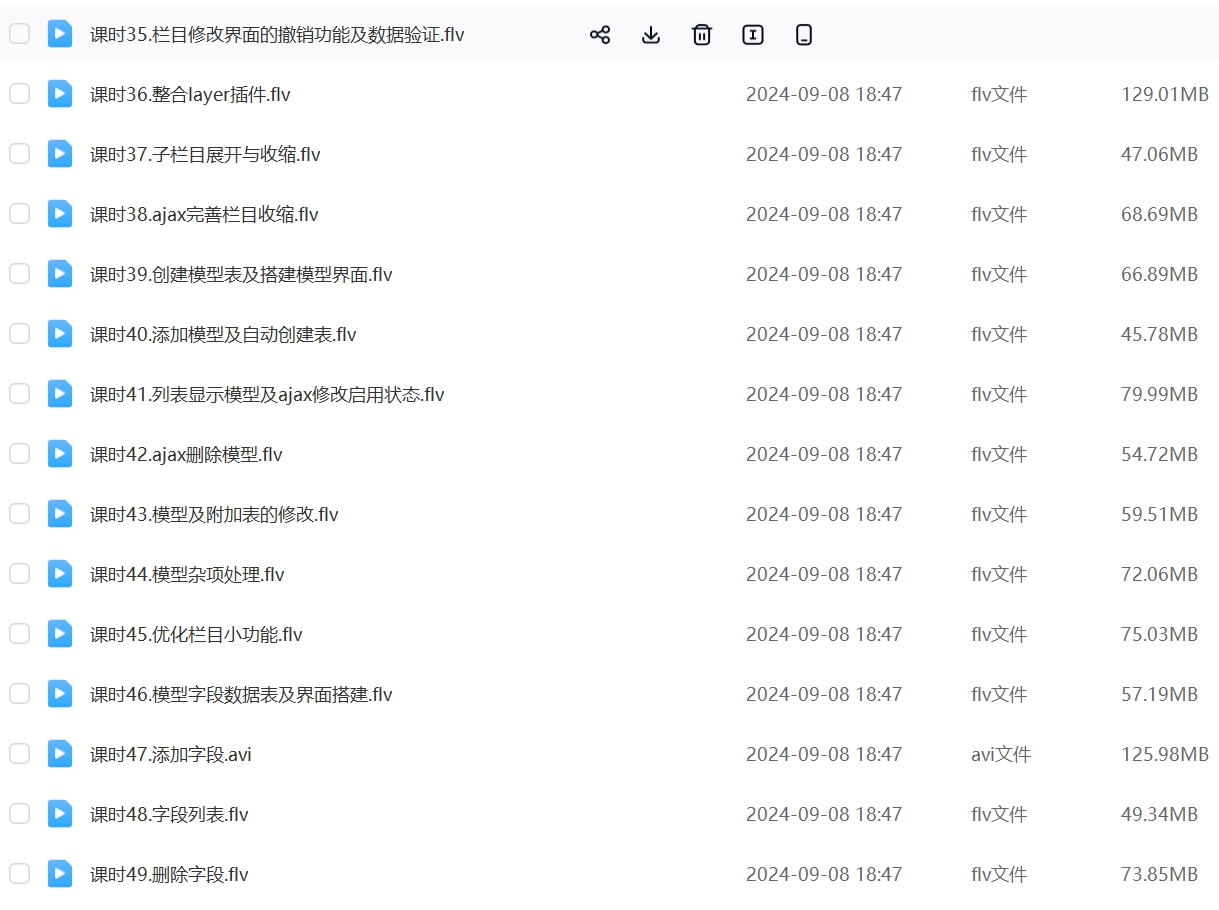Click the share icon for 课时35 file
This screenshot has width=1219, height=910.
600,35
